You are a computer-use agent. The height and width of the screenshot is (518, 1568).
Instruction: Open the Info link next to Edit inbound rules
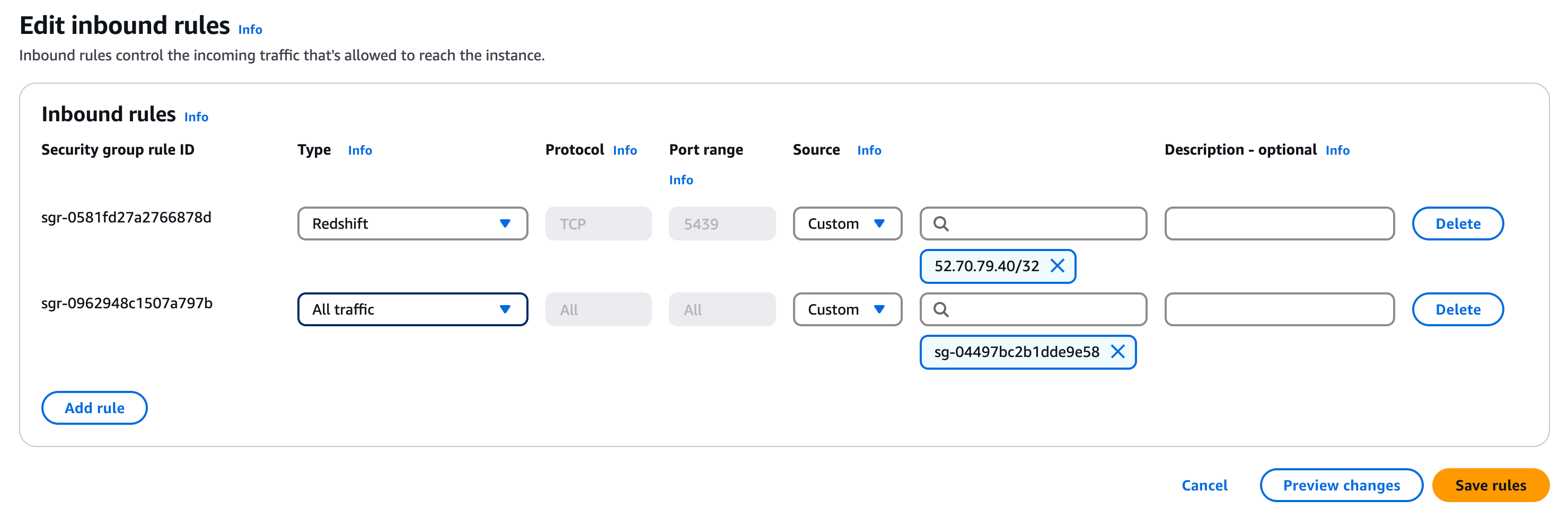(250, 29)
